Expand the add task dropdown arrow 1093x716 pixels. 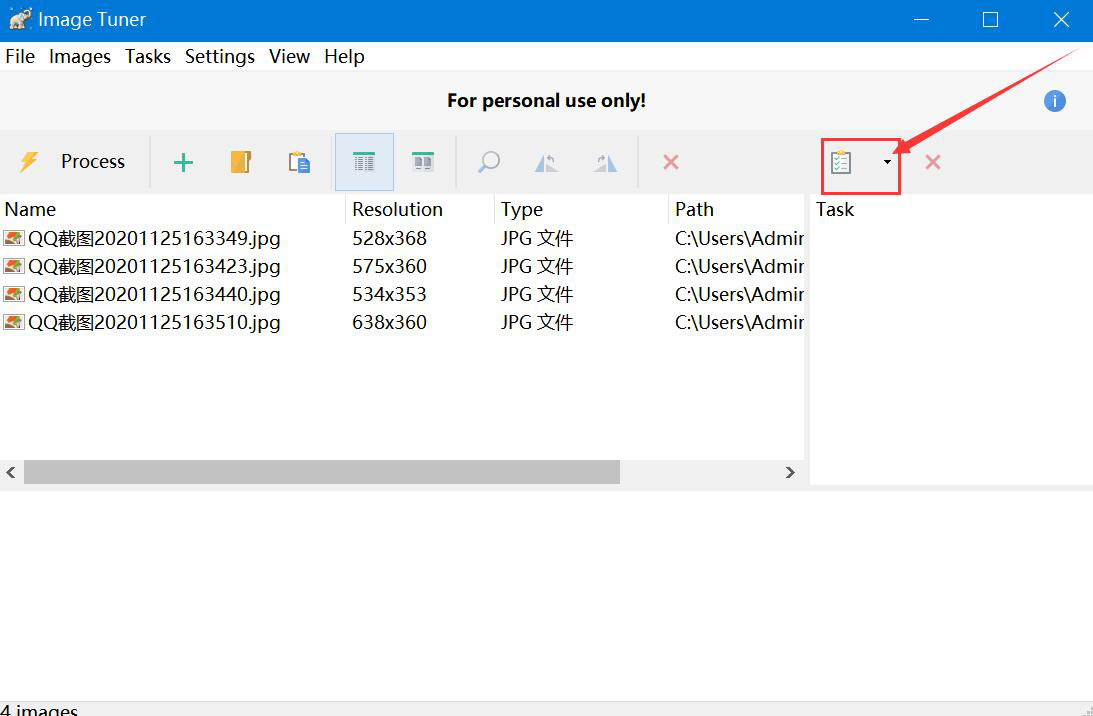(x=887, y=162)
